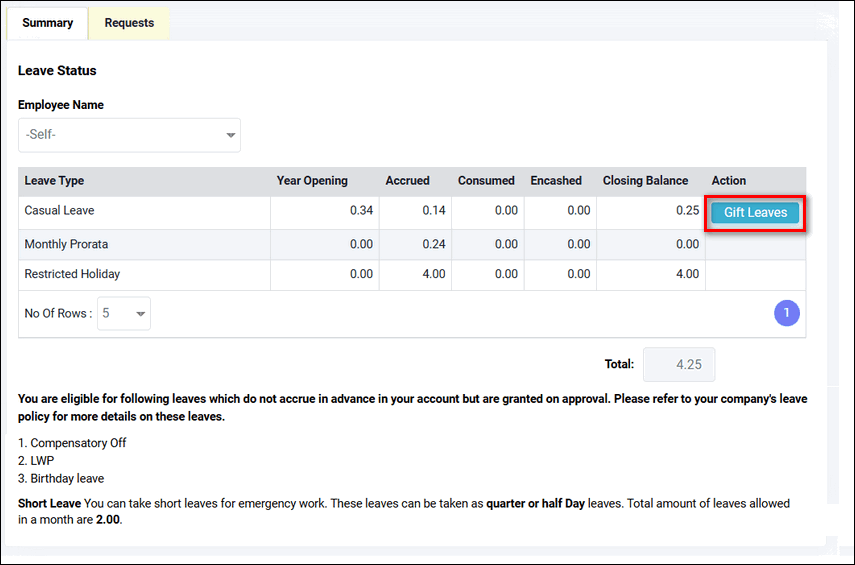Screen dimensions: 855x565
Task: Click Restricted Holiday closing balance 4.00
Action: [x=686, y=274]
